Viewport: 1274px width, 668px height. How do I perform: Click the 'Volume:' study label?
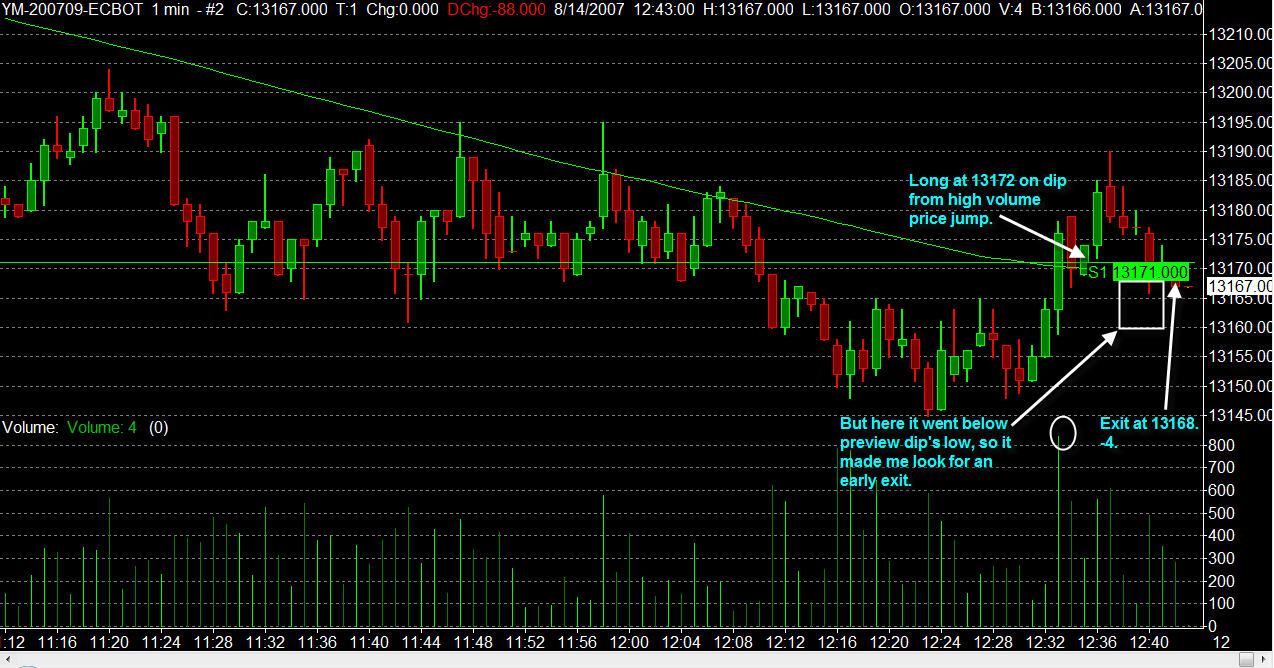pos(30,427)
